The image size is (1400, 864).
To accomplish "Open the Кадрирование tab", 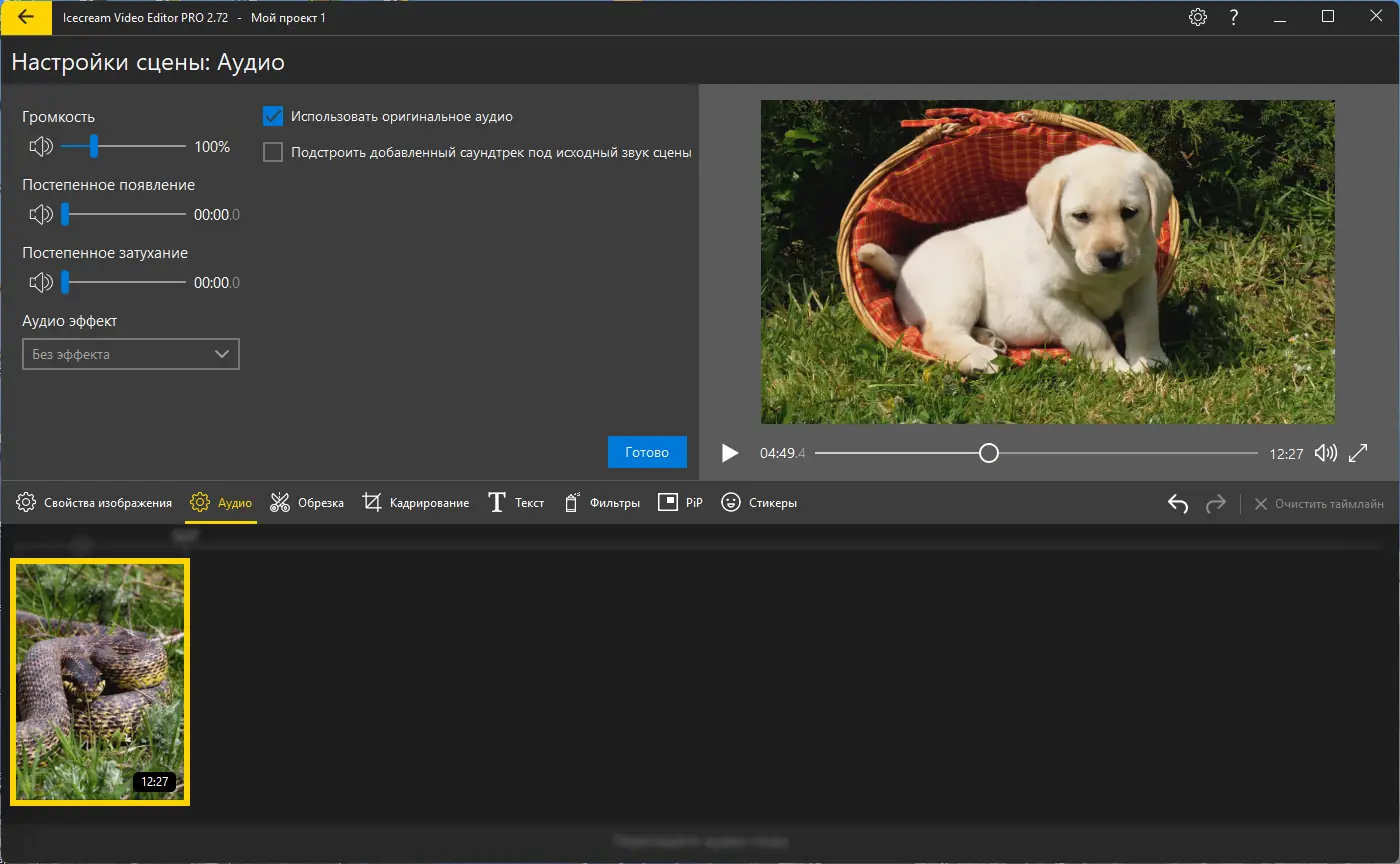I will pos(416,503).
